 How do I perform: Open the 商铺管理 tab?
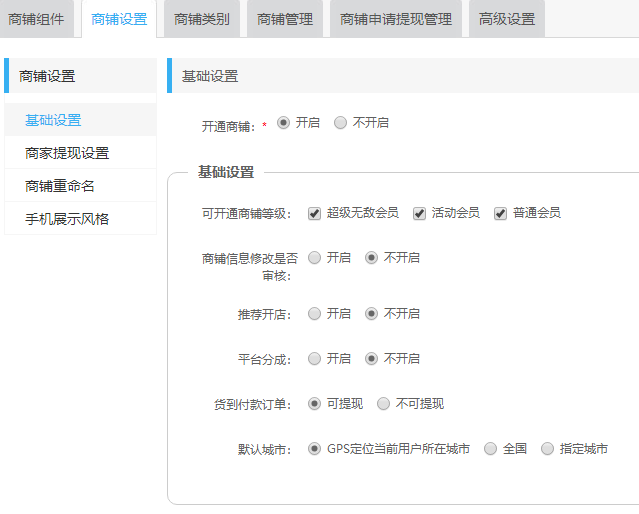point(285,19)
